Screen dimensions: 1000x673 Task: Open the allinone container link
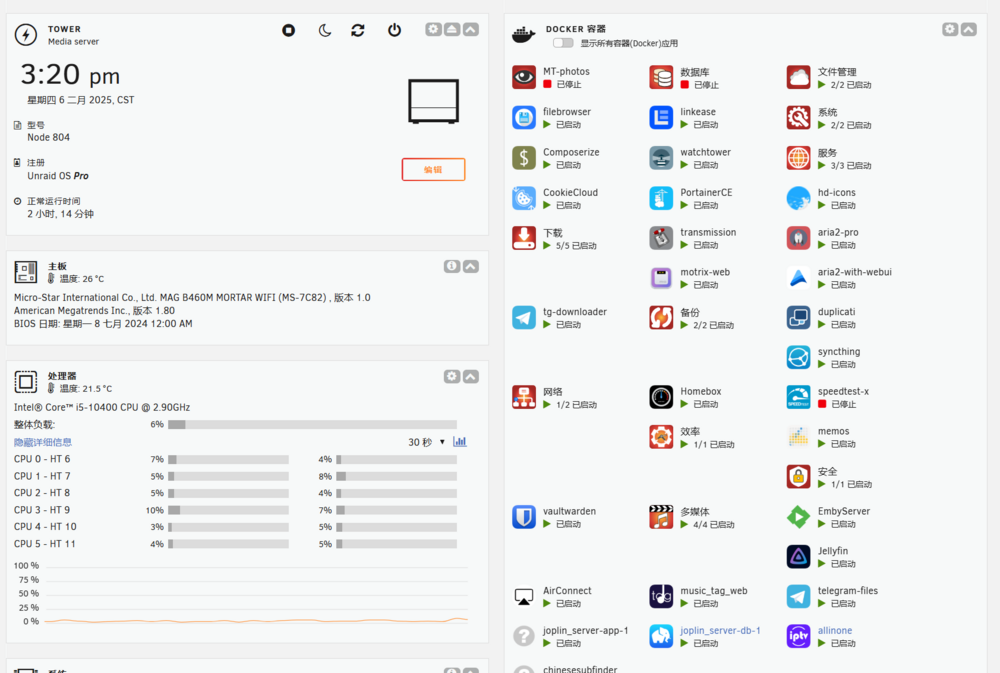tap(835, 630)
